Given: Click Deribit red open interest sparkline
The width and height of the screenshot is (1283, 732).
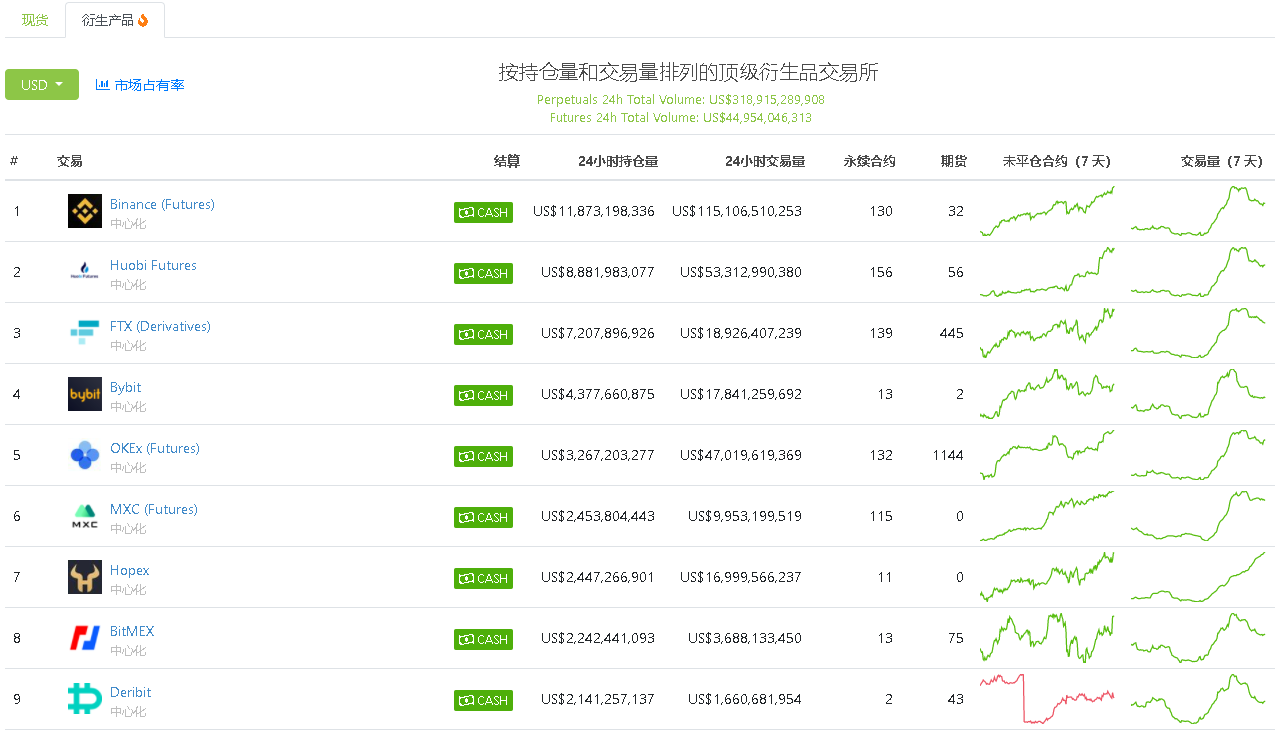Looking at the screenshot, I should click(x=1047, y=699).
